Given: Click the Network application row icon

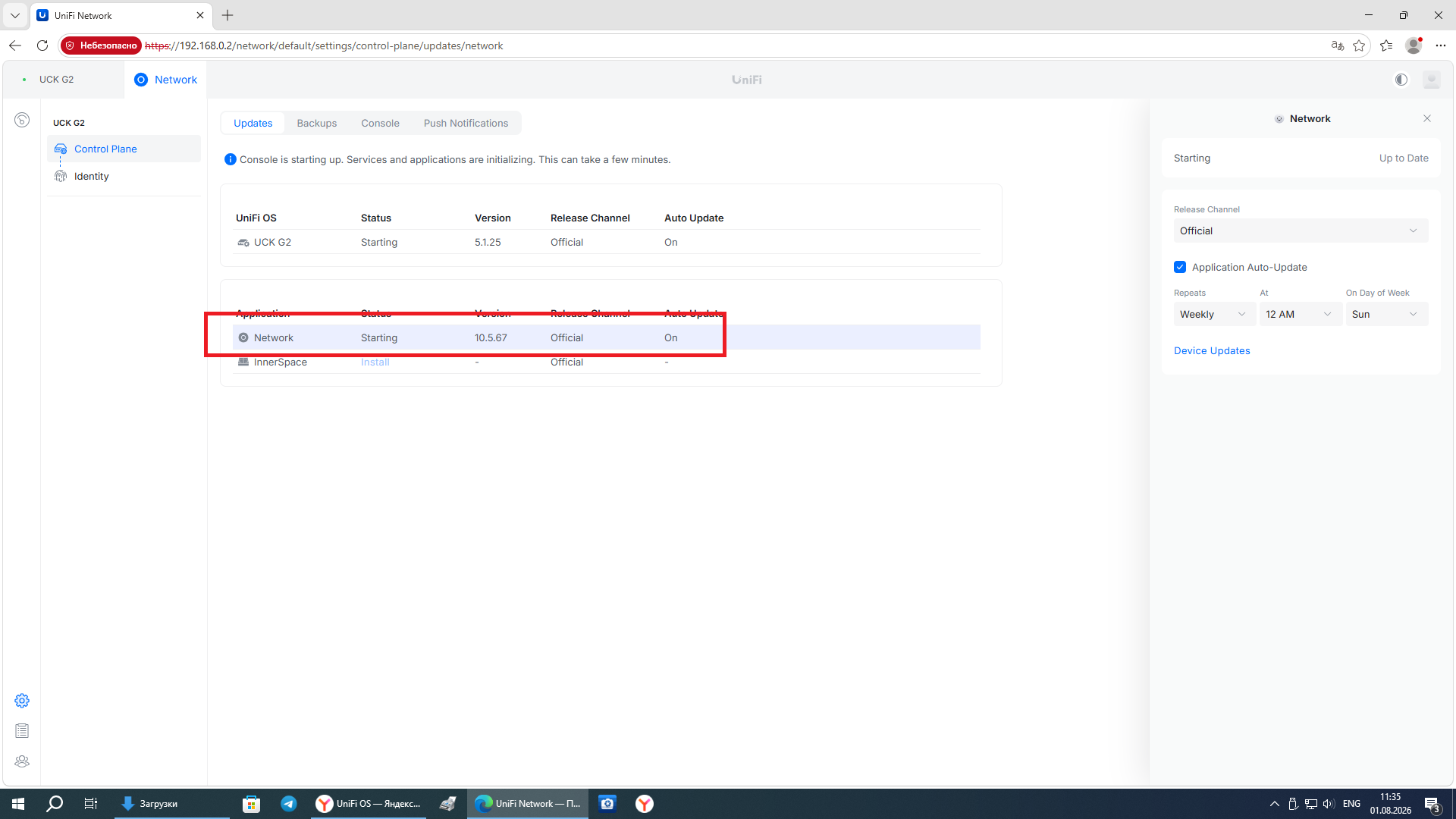Looking at the screenshot, I should point(243,338).
